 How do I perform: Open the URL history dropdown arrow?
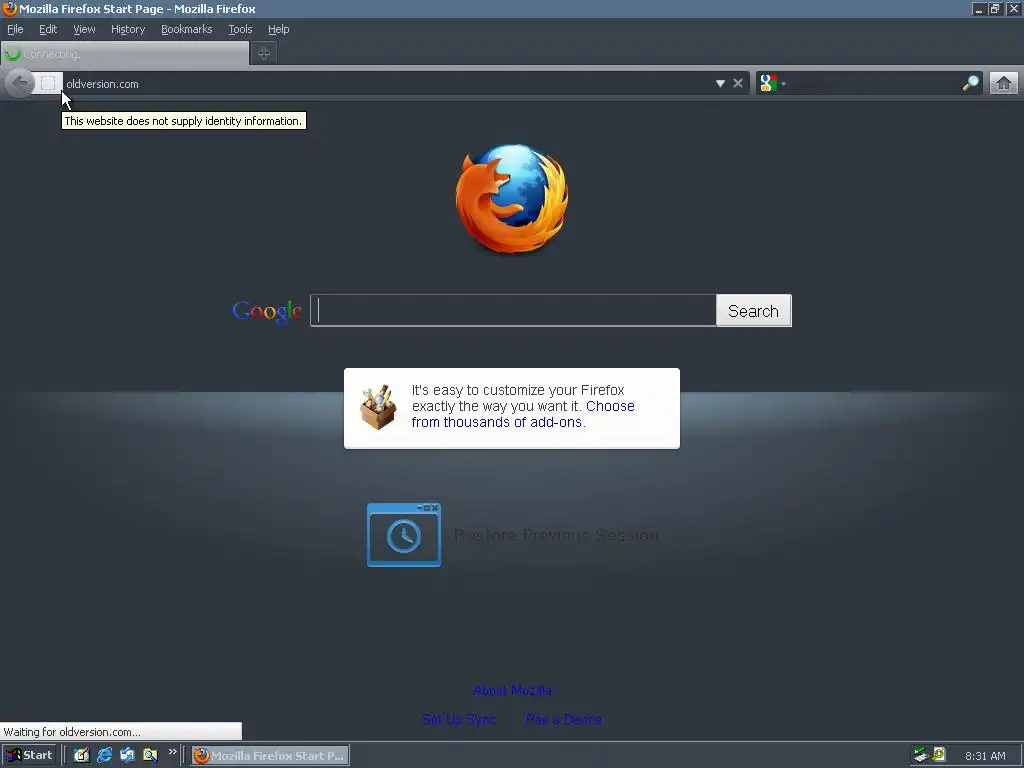point(720,83)
